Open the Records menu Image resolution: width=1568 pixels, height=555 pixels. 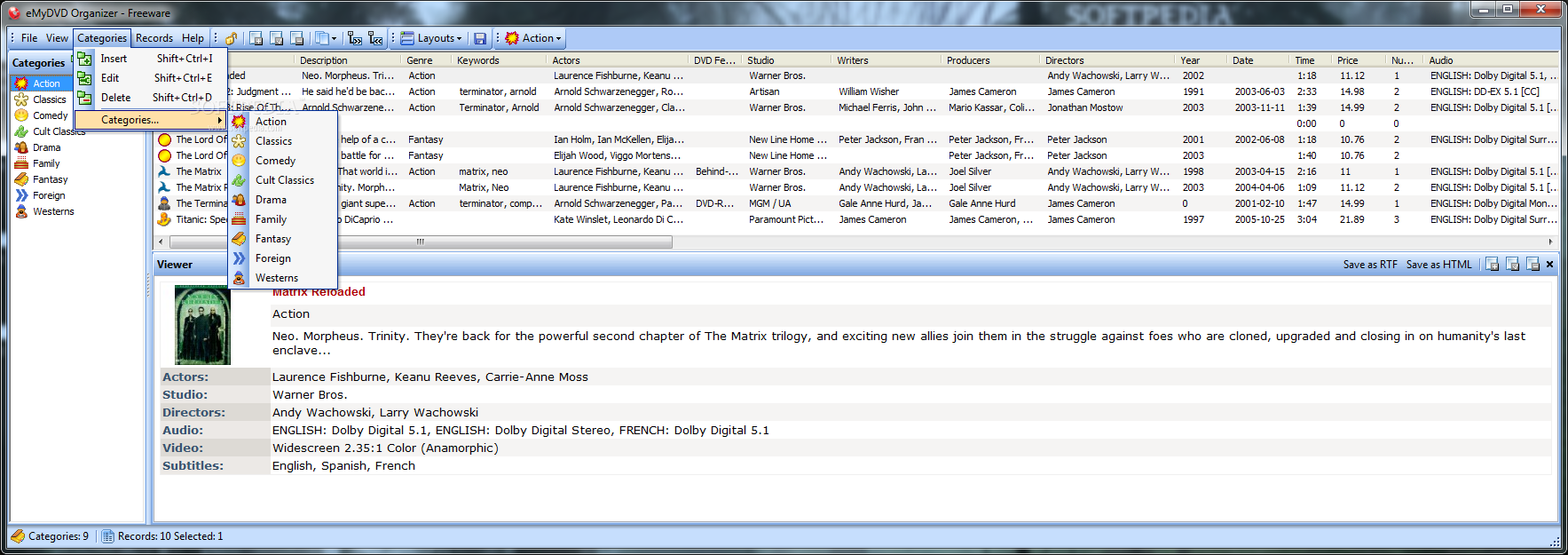154,38
